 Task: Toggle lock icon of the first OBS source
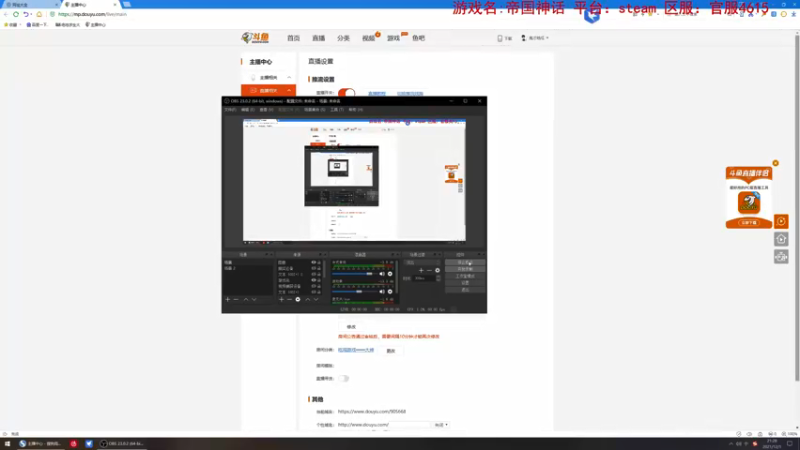319,262
